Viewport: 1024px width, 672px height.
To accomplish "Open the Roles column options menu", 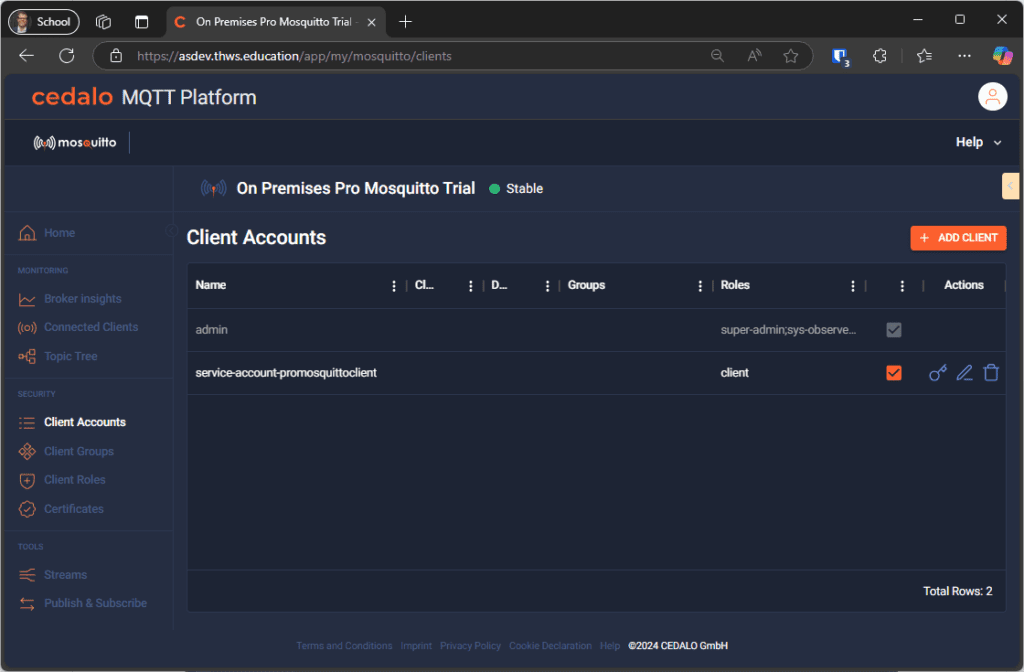I will pyautogui.click(x=852, y=285).
